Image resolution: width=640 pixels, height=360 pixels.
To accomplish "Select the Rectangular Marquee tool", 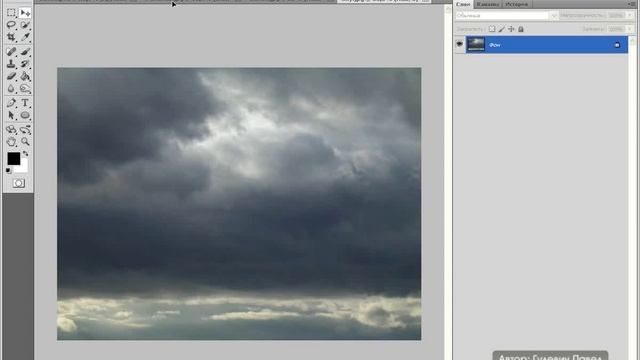I will [11, 13].
